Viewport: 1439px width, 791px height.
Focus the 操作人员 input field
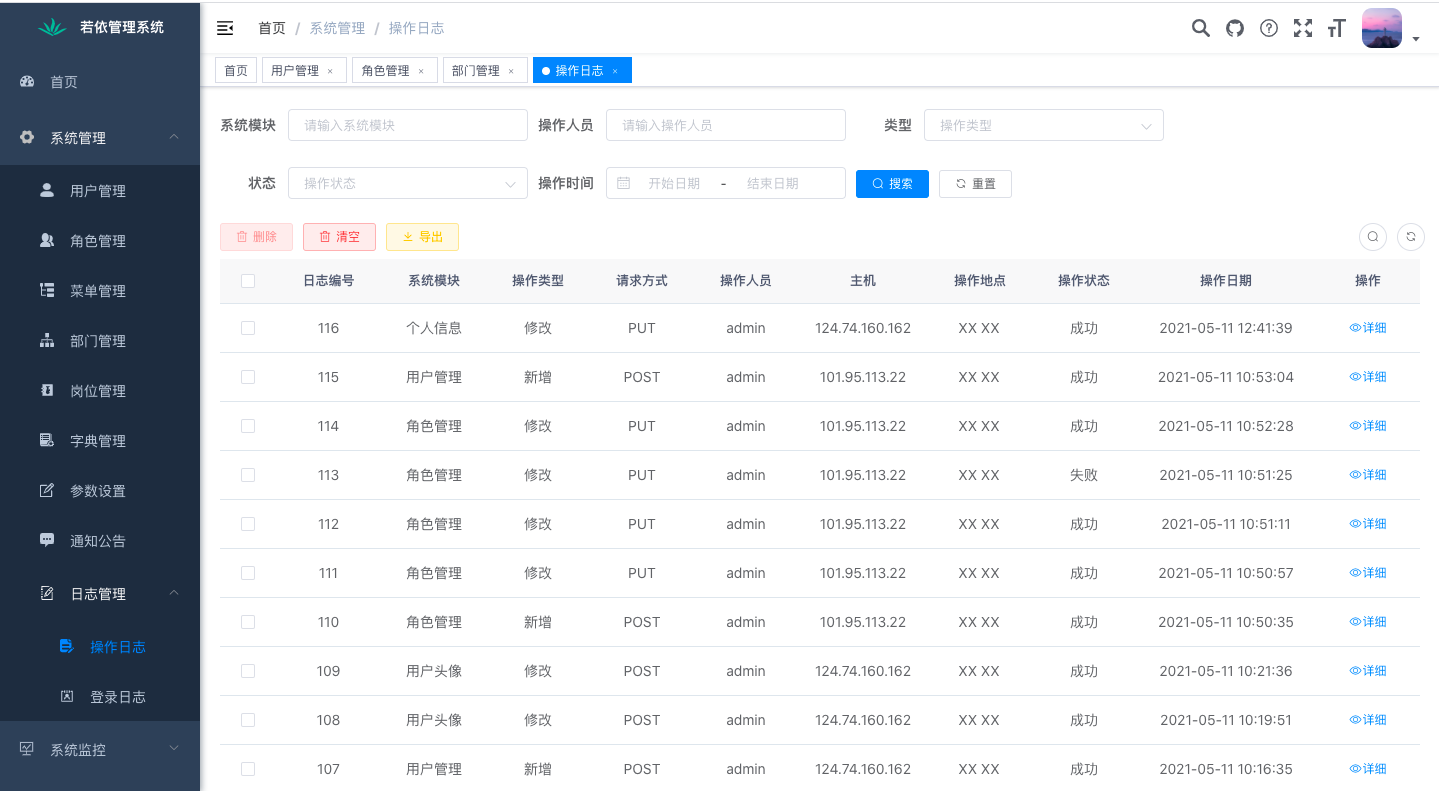pyautogui.click(x=726, y=125)
